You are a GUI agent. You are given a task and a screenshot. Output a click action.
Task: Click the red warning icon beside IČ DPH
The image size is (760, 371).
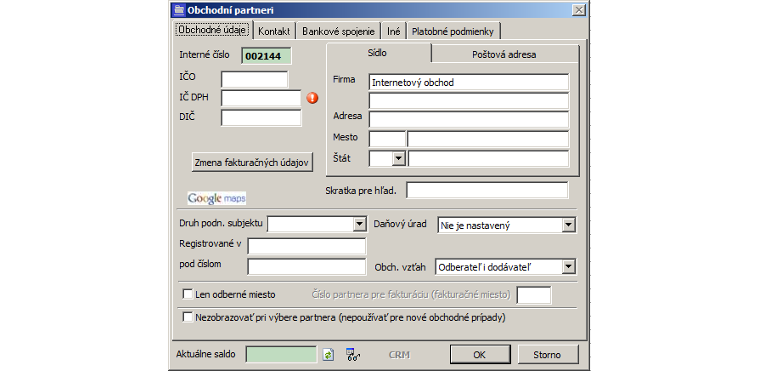click(x=313, y=98)
